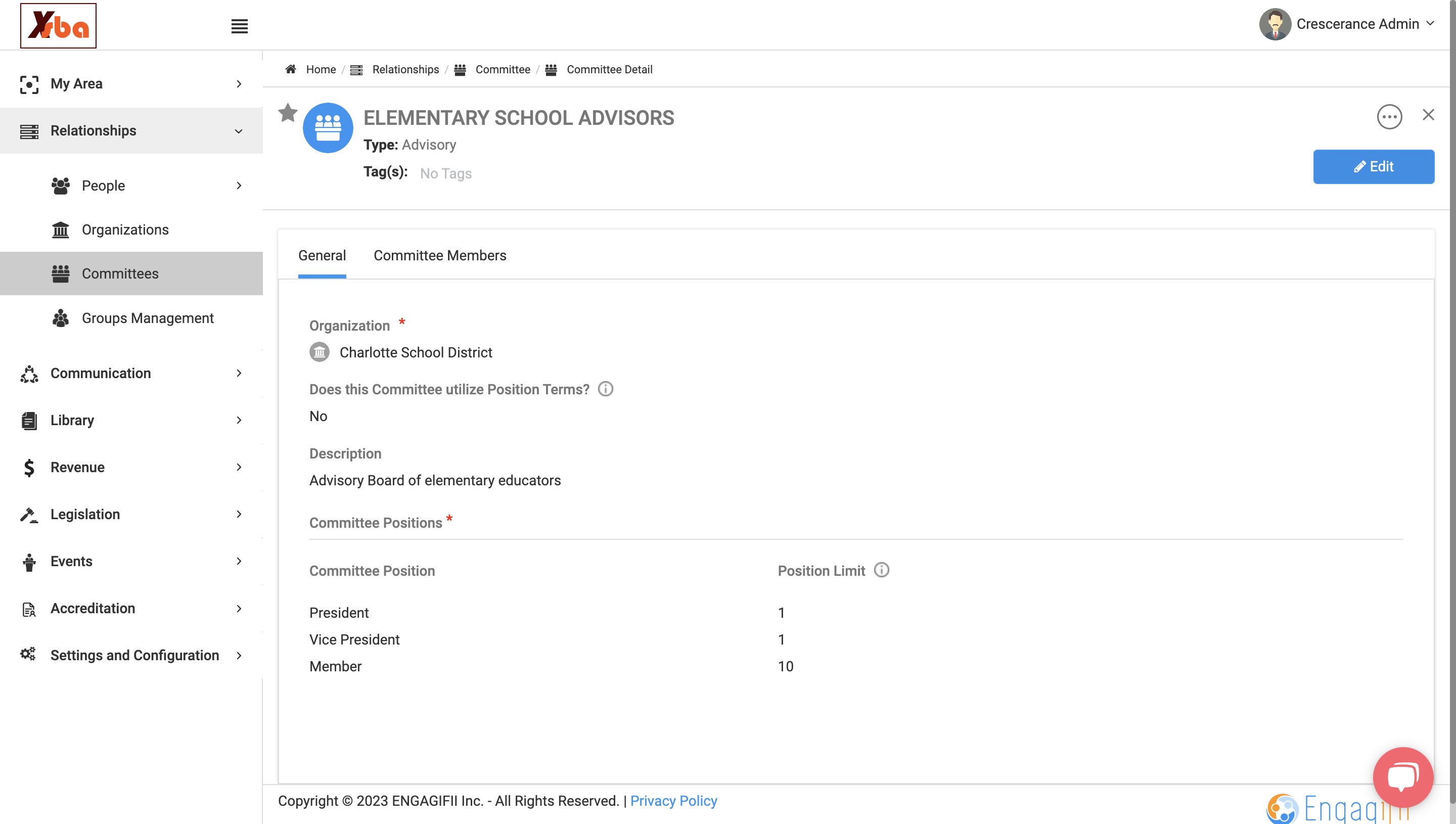Expand Settings and Configuration menu
Screen dimensions: 1456x824
pos(131,655)
